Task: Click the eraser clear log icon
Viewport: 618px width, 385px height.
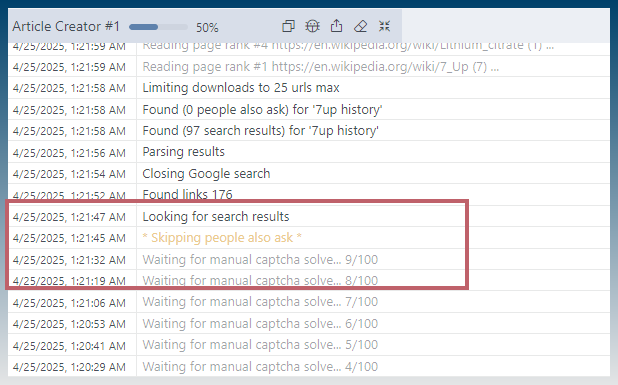Action: point(360,26)
